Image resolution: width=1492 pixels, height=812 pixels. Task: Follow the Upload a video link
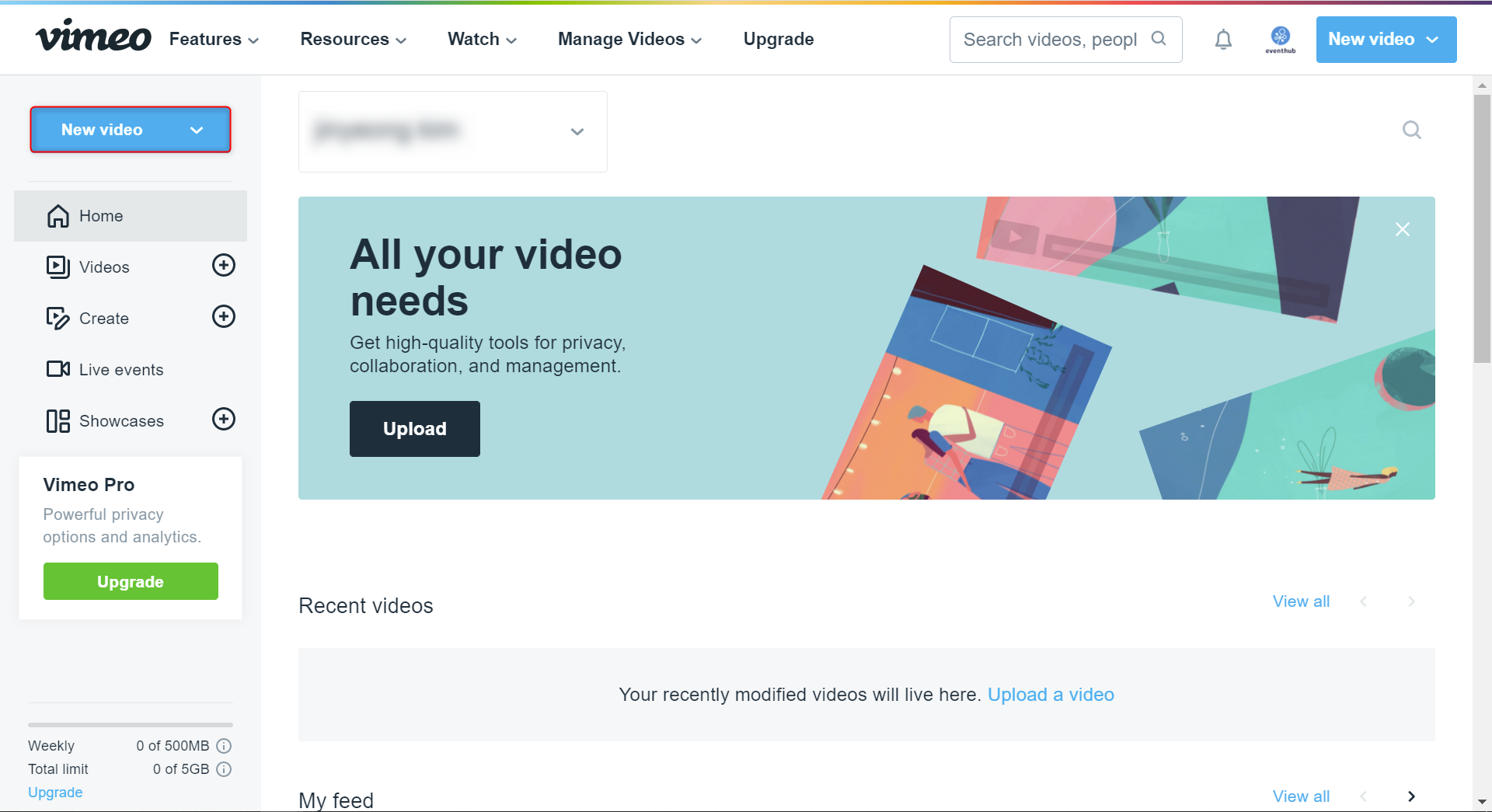click(1051, 695)
